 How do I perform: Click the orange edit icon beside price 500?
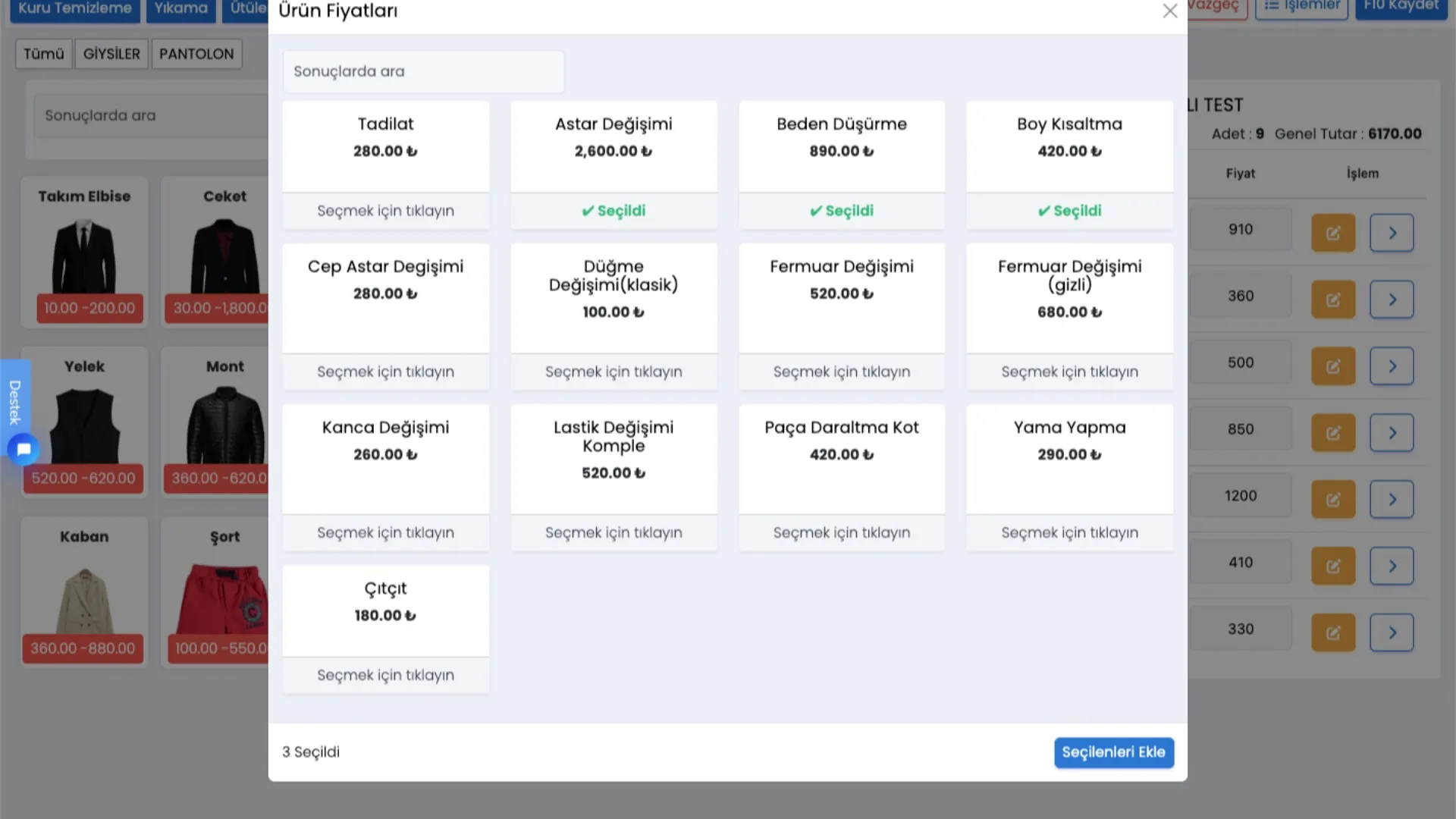(1332, 366)
